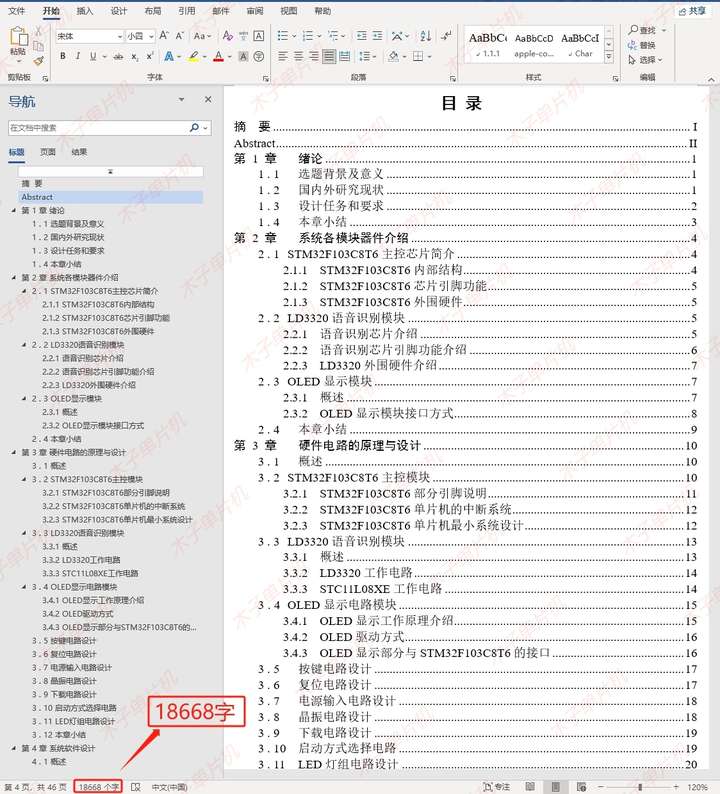This screenshot has height=794, width=720.
Task: Increase font size with the grow font icon
Action: click(164, 35)
